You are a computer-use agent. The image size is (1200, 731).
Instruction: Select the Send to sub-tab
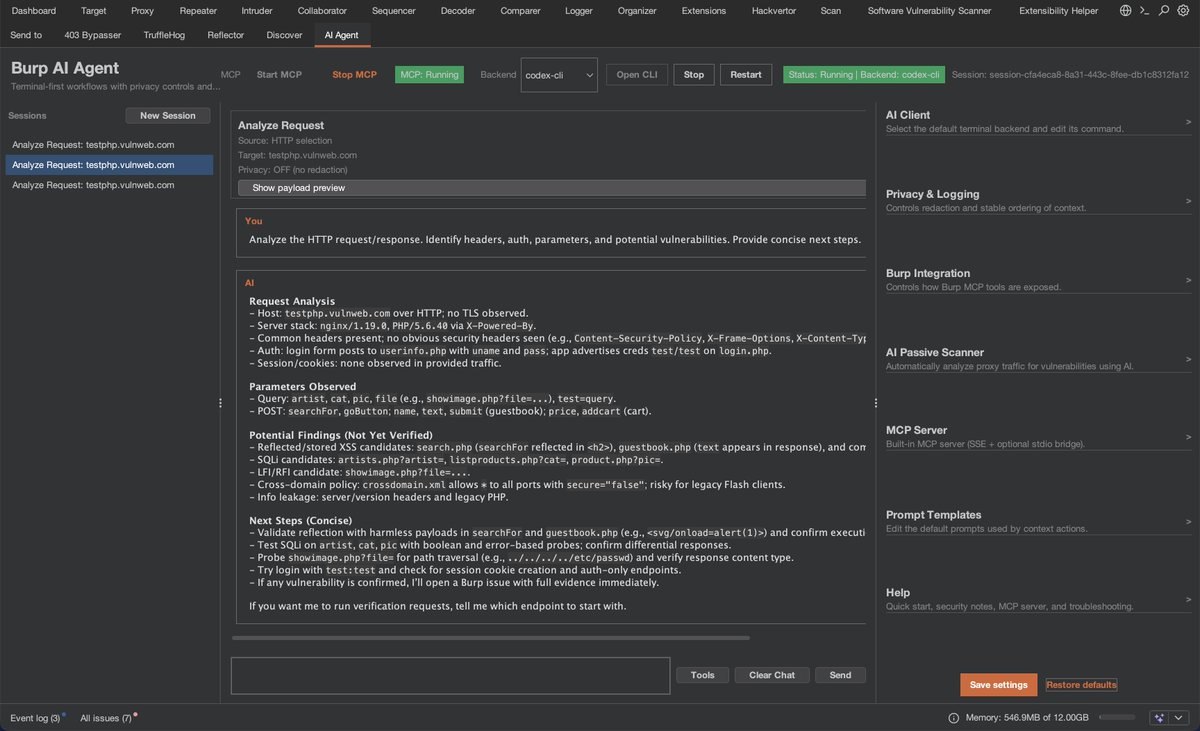coord(26,34)
